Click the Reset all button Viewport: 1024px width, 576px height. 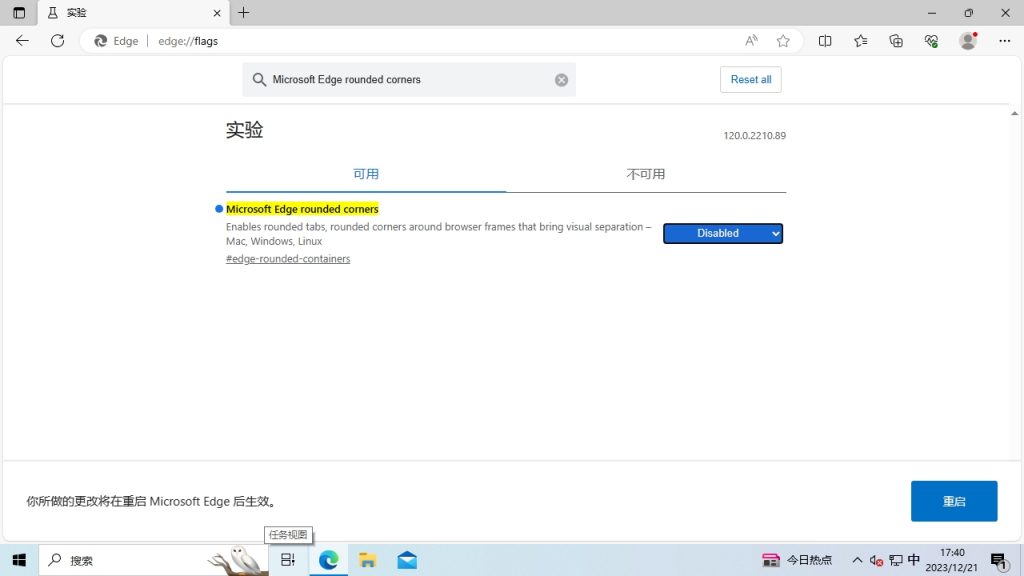click(x=750, y=80)
